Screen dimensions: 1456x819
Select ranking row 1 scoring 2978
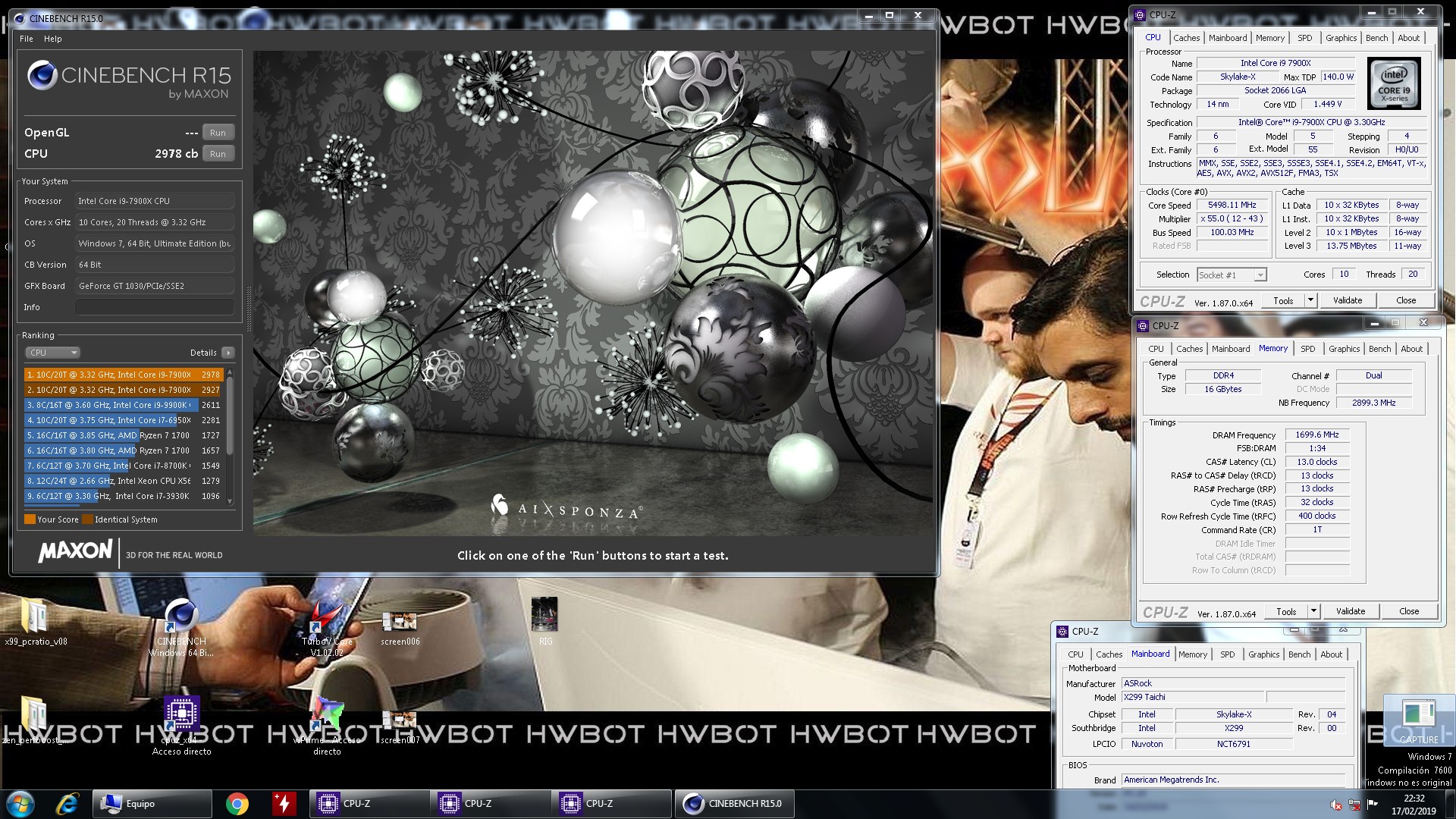(x=123, y=375)
